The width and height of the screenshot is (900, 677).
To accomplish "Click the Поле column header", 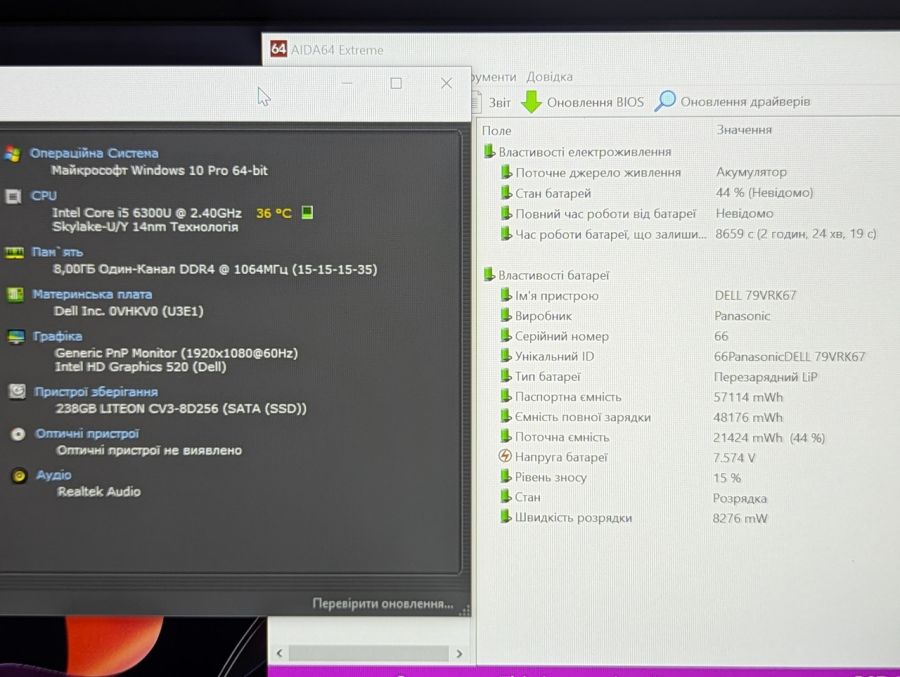I will coord(496,130).
